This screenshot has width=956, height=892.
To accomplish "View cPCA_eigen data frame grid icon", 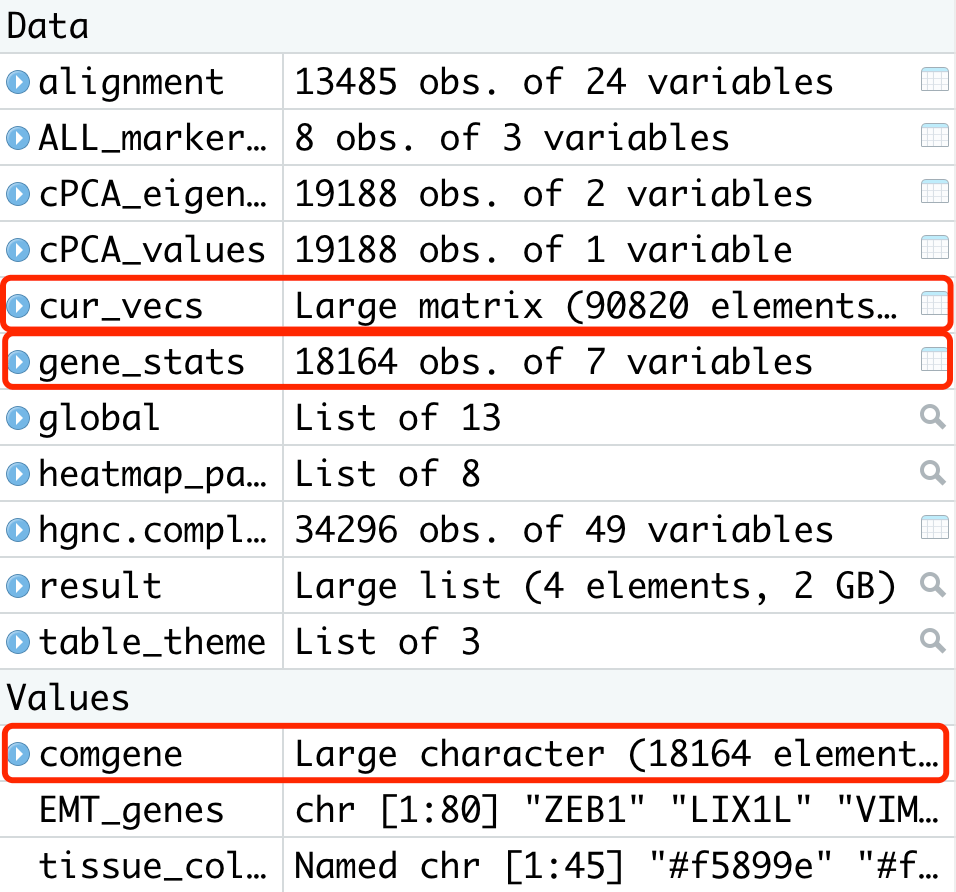I will [x=934, y=193].
